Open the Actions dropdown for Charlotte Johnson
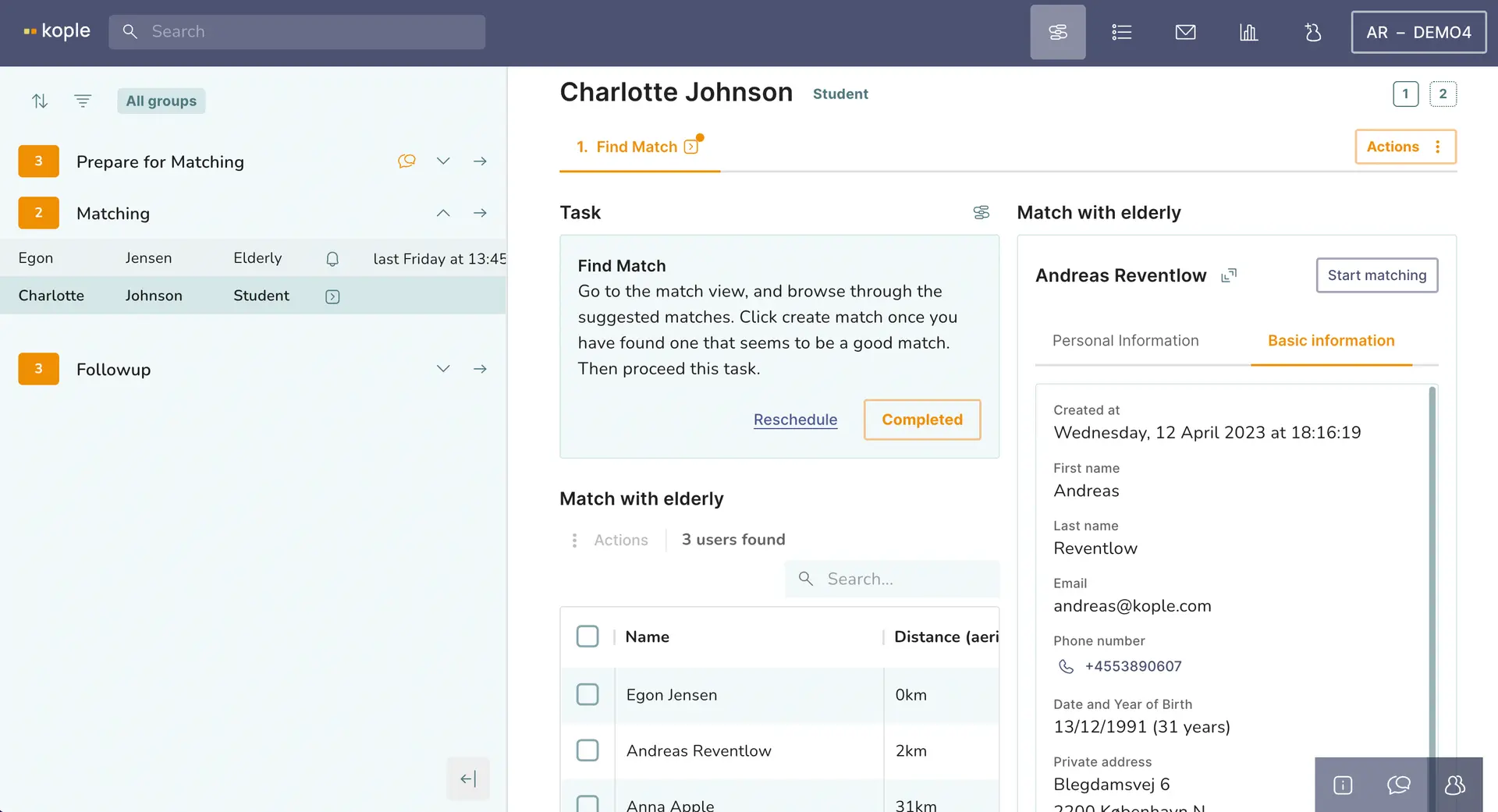Image resolution: width=1498 pixels, height=812 pixels. [1405, 147]
